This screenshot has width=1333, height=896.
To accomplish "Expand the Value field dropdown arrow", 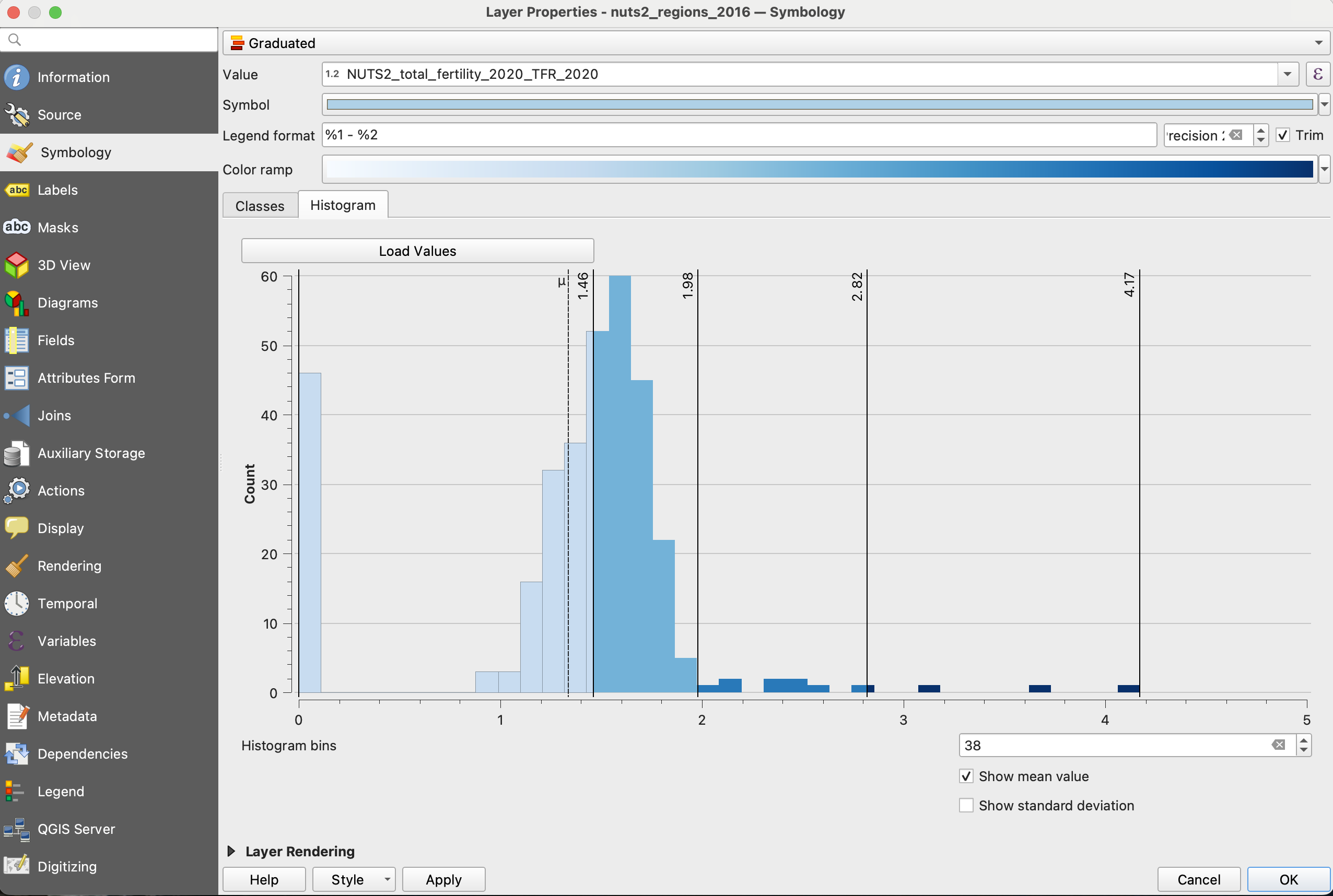I will [1287, 74].
